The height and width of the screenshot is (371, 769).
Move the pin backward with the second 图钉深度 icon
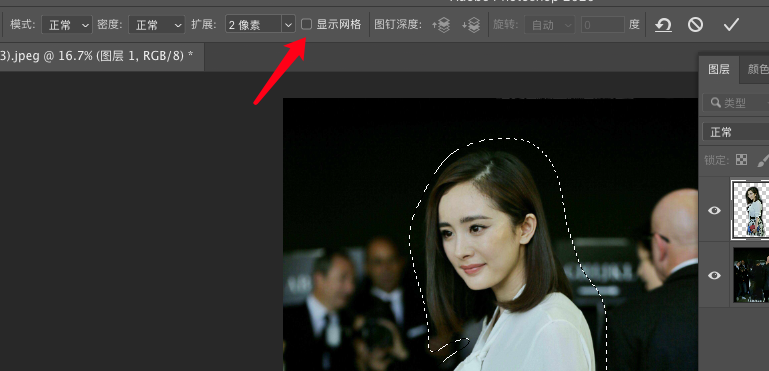(x=471, y=25)
